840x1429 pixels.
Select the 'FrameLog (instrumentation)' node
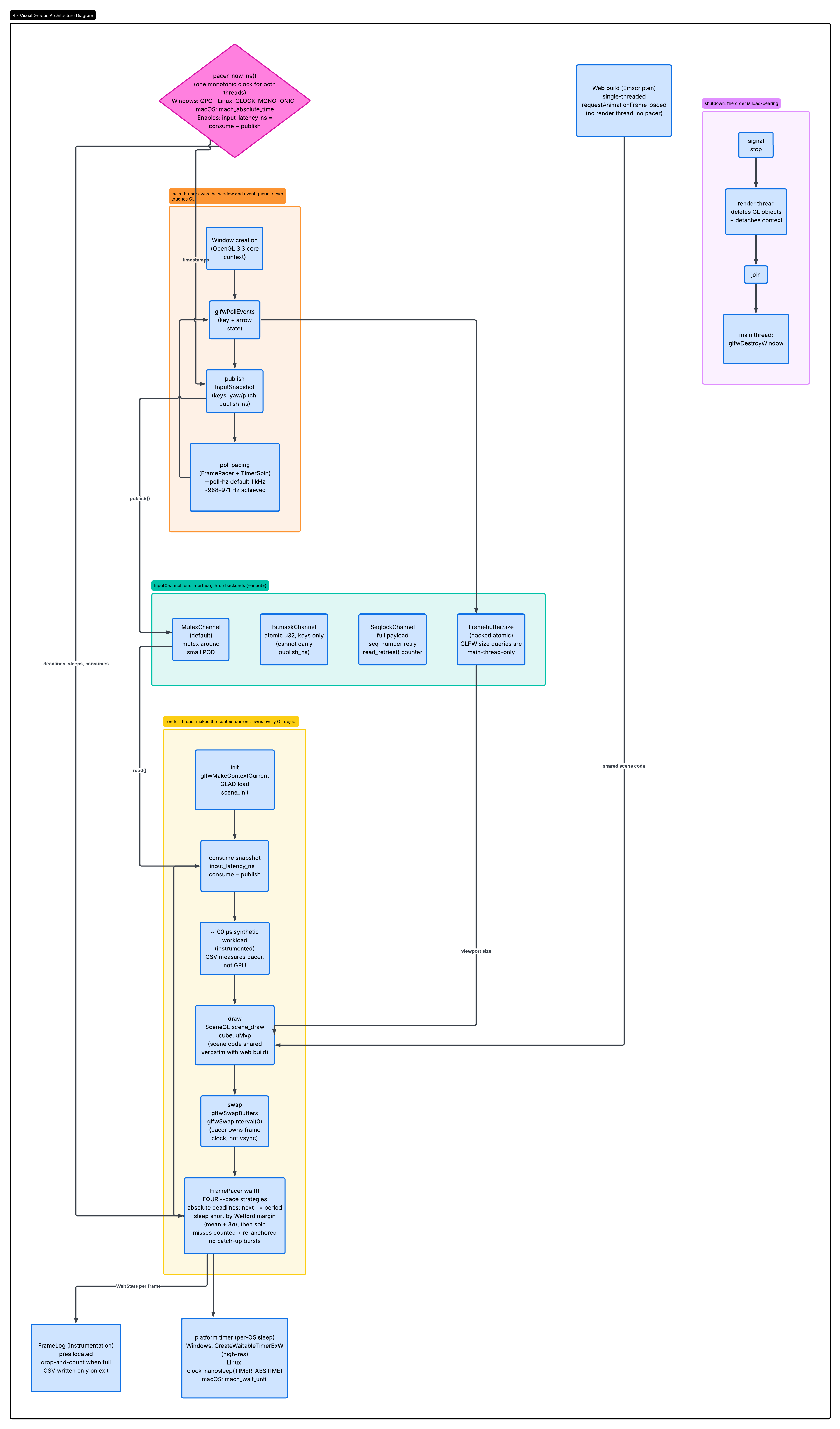pos(76,1358)
